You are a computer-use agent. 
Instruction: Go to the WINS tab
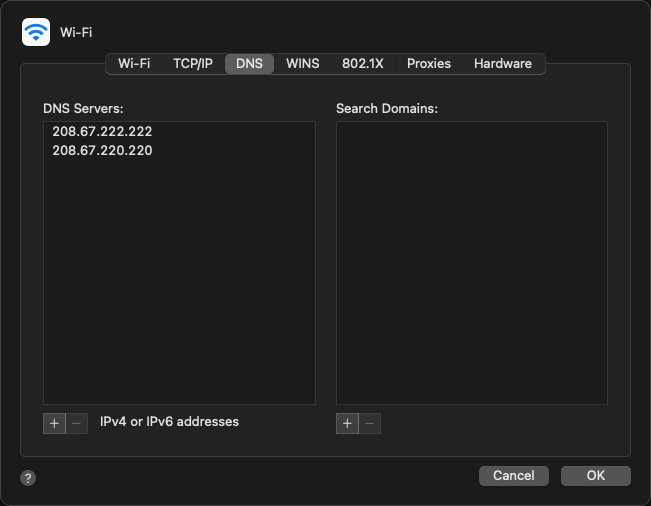tap(302, 63)
